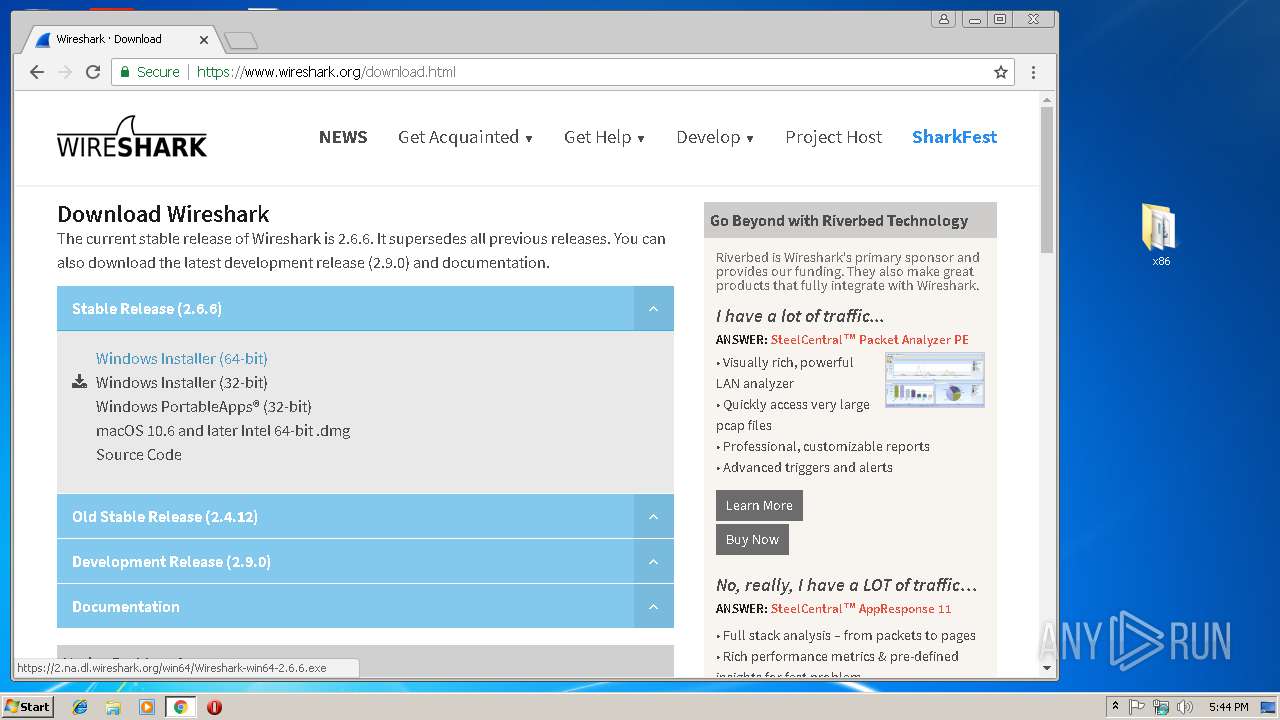Click the network tray icon
The height and width of the screenshot is (720, 1280).
[1161, 707]
